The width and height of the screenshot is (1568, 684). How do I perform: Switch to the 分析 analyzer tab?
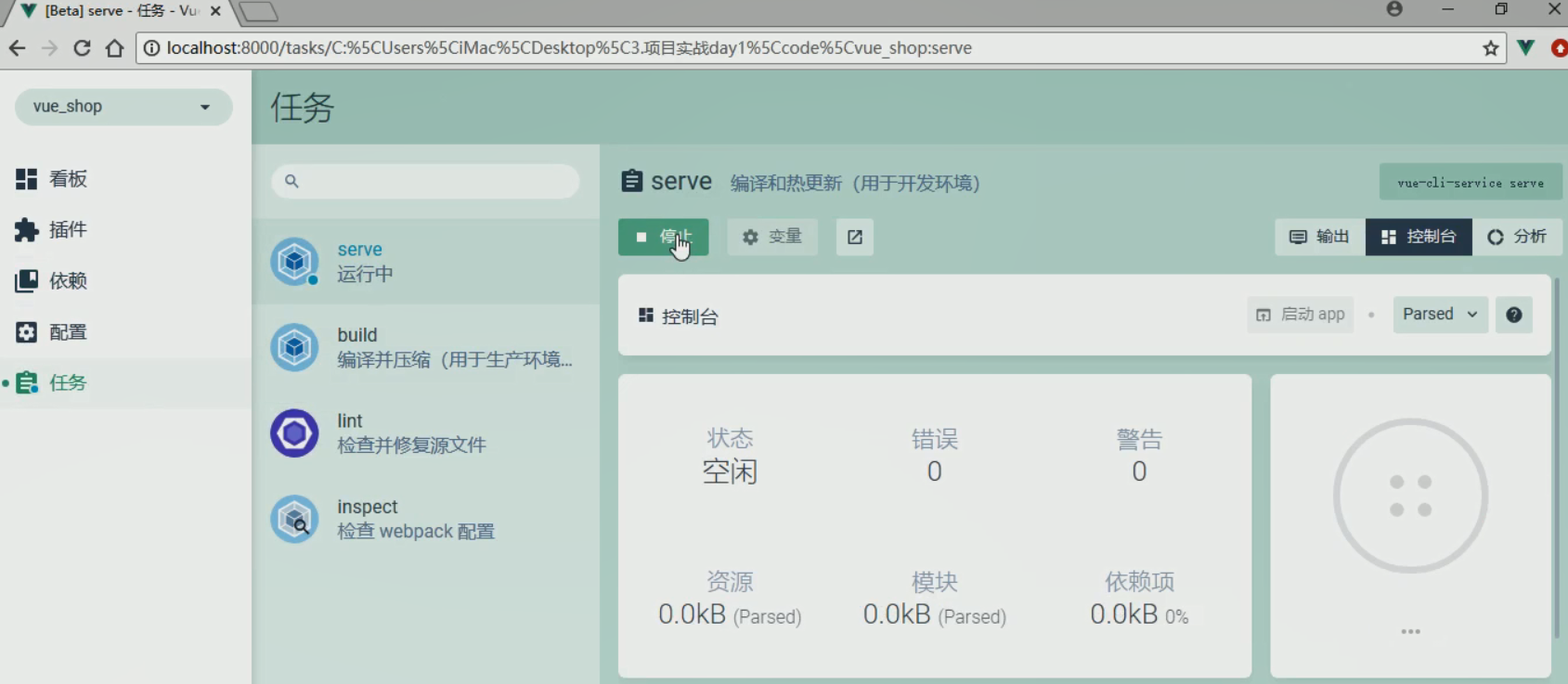1517,237
